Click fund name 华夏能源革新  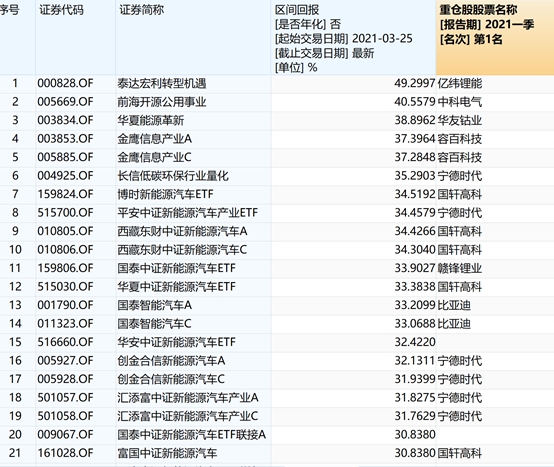click(151, 120)
